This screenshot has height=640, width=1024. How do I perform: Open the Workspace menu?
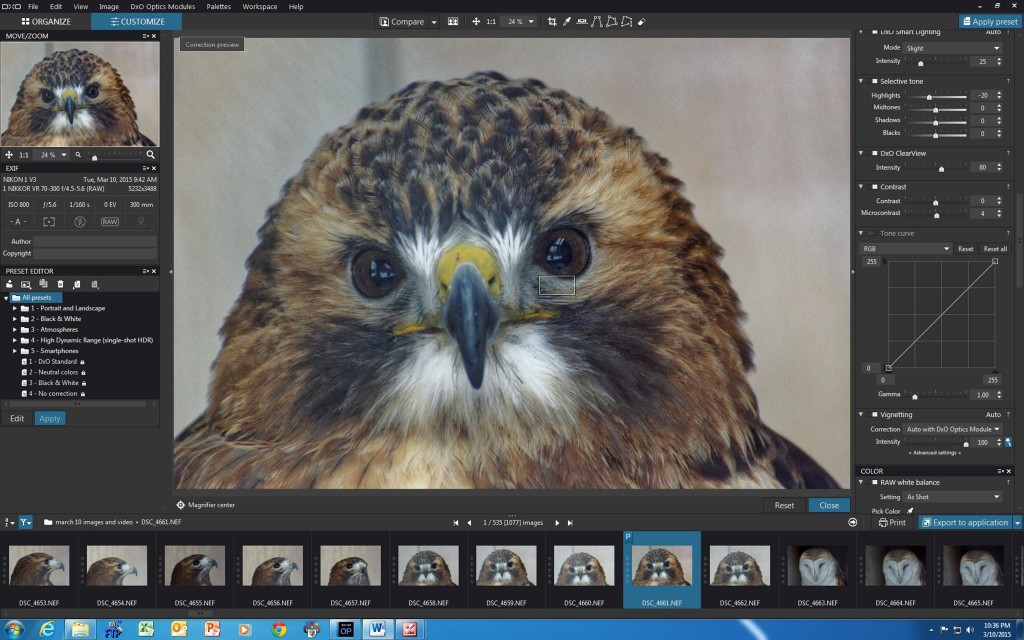pyautogui.click(x=259, y=7)
